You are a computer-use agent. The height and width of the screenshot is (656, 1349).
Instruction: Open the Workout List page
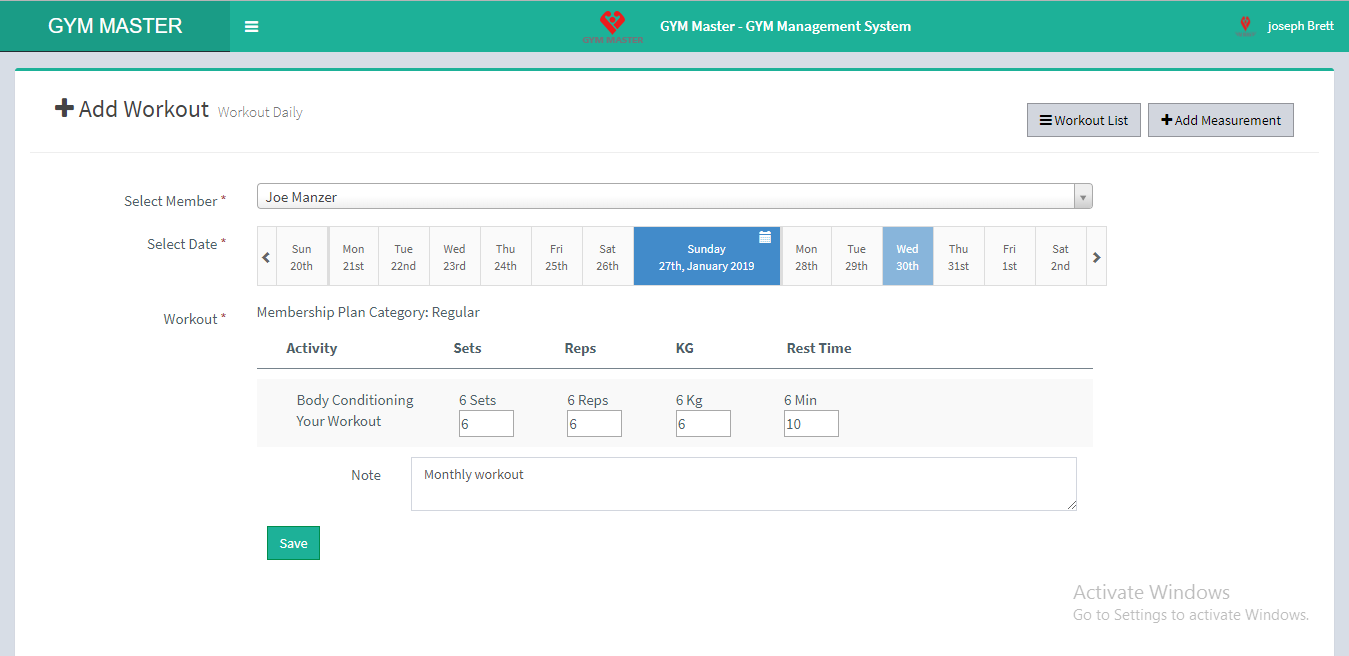pyautogui.click(x=1083, y=120)
